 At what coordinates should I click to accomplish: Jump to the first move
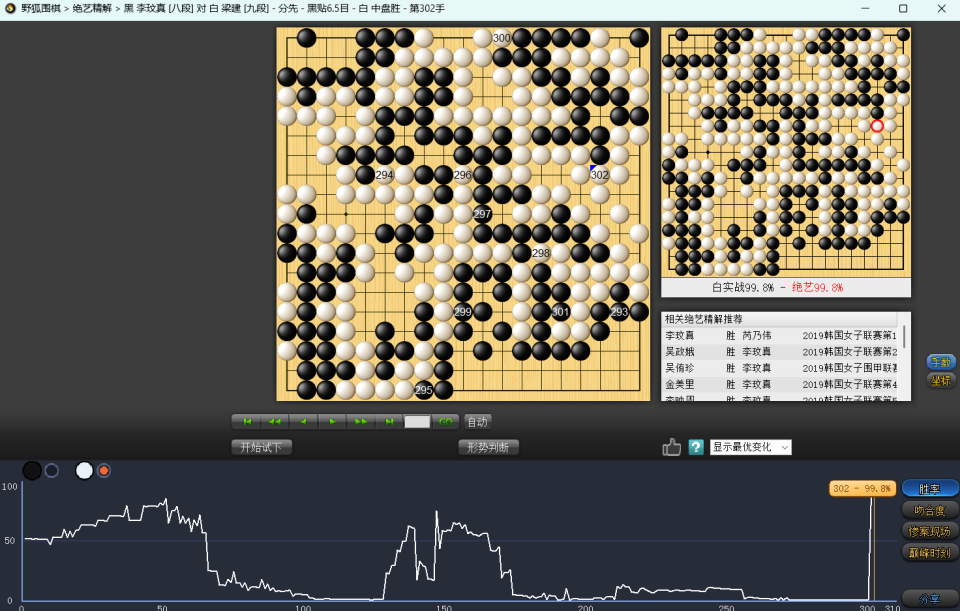[246, 422]
